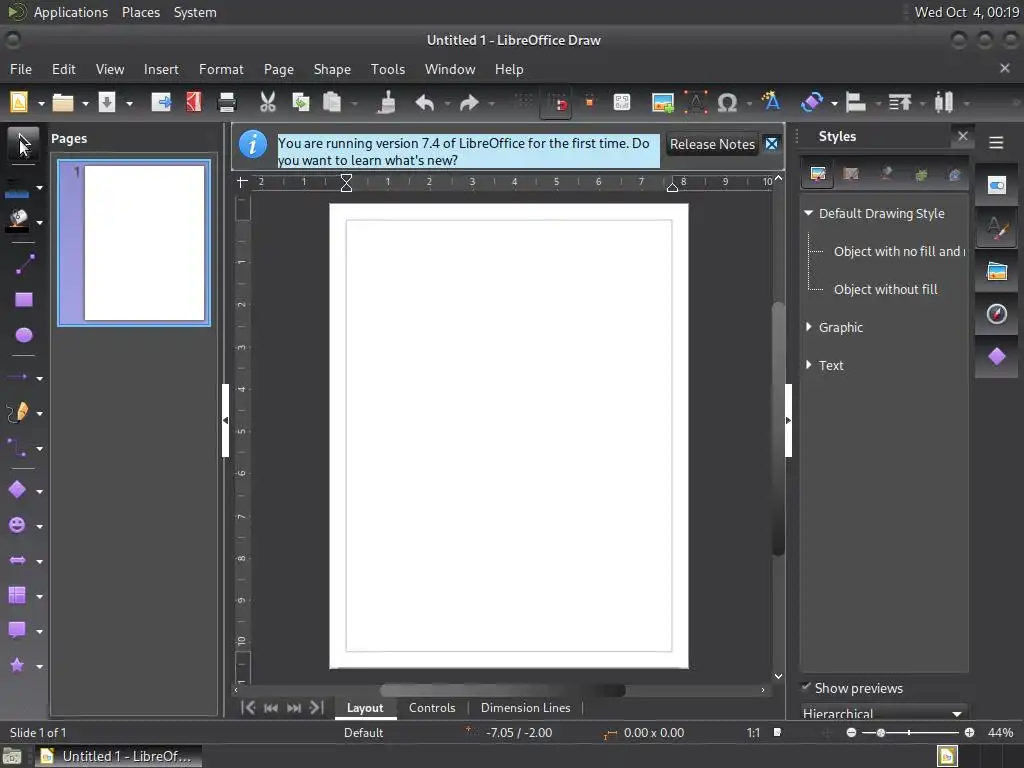Select the arrow Select tool
Image resolution: width=1024 pixels, height=768 pixels.
24,144
